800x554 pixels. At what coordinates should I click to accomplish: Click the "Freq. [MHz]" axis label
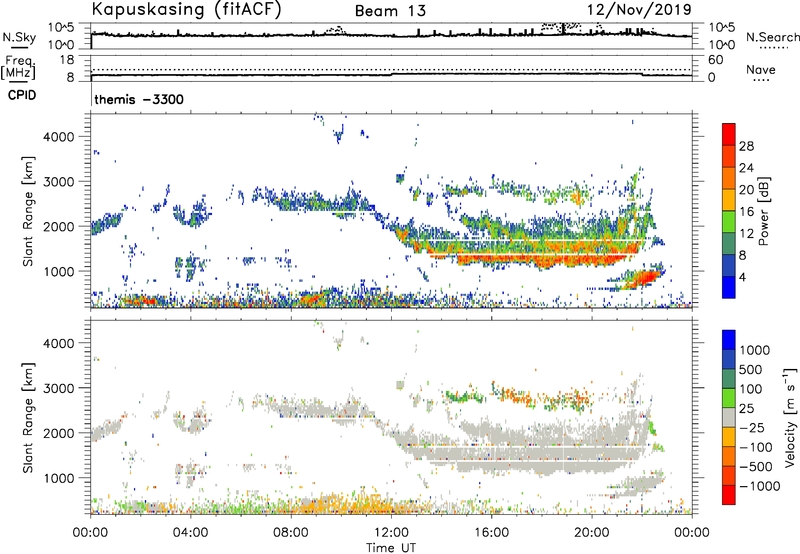point(18,68)
